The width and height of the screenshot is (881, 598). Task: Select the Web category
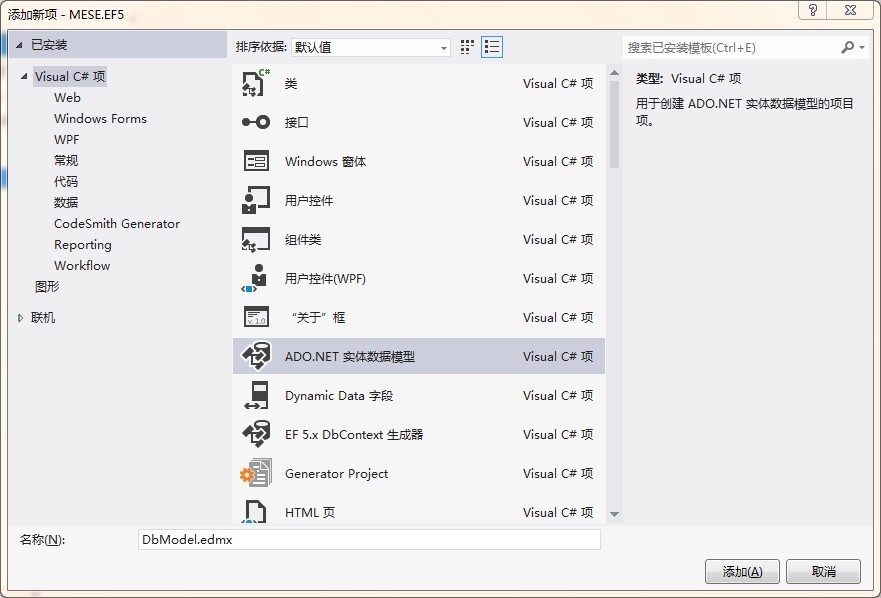click(x=67, y=97)
